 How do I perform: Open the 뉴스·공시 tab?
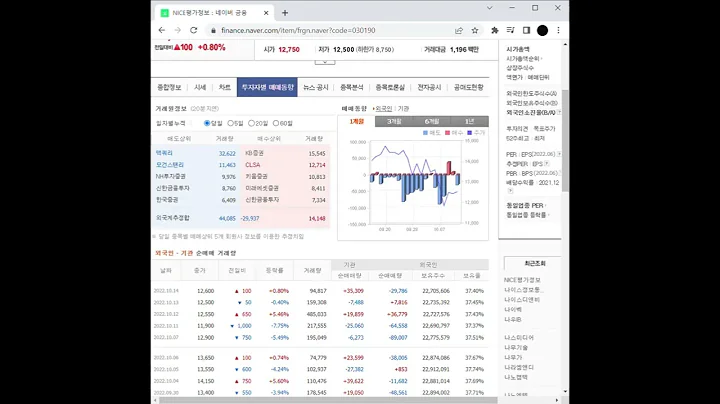[x=316, y=87]
